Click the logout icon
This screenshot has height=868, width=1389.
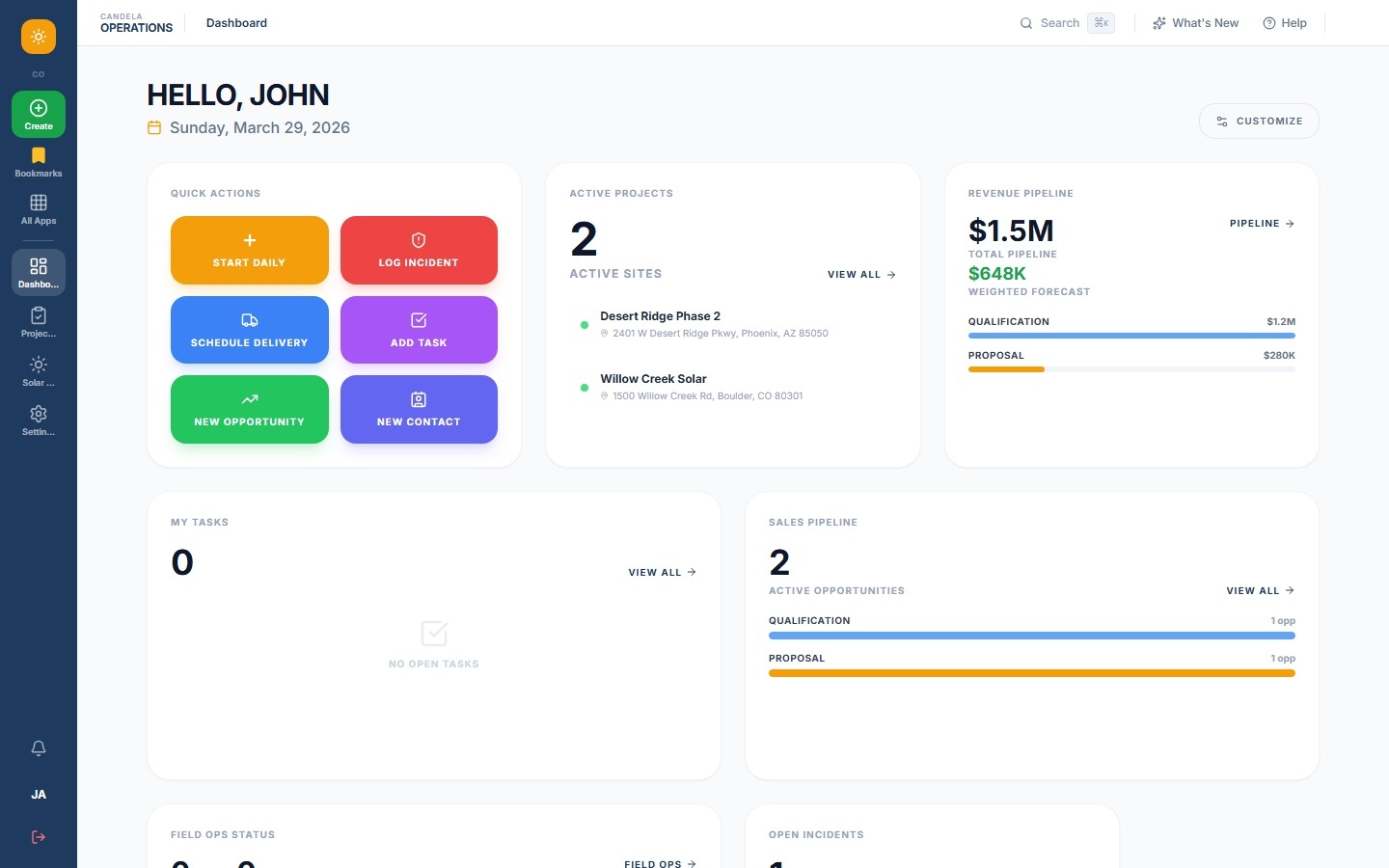point(39,837)
